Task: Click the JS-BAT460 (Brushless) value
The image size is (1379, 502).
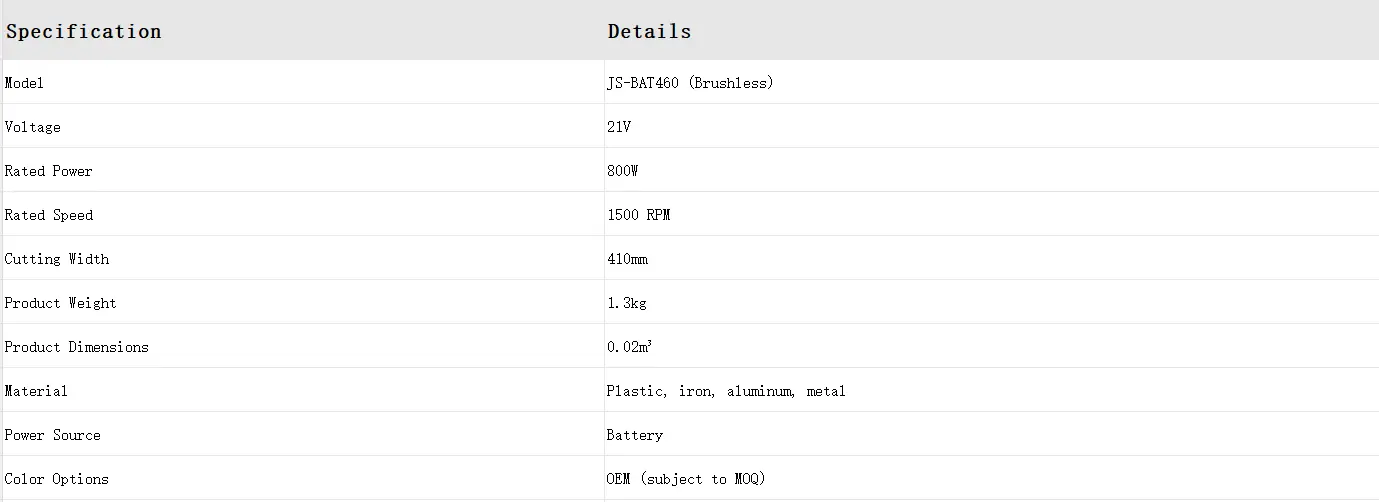Action: click(x=690, y=83)
